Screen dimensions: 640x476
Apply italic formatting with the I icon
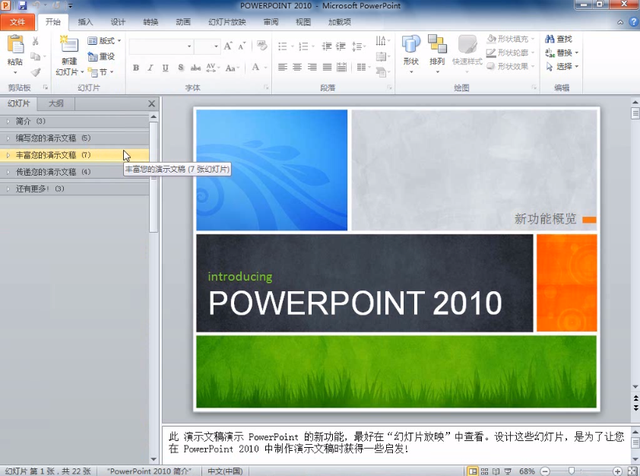(x=150, y=68)
